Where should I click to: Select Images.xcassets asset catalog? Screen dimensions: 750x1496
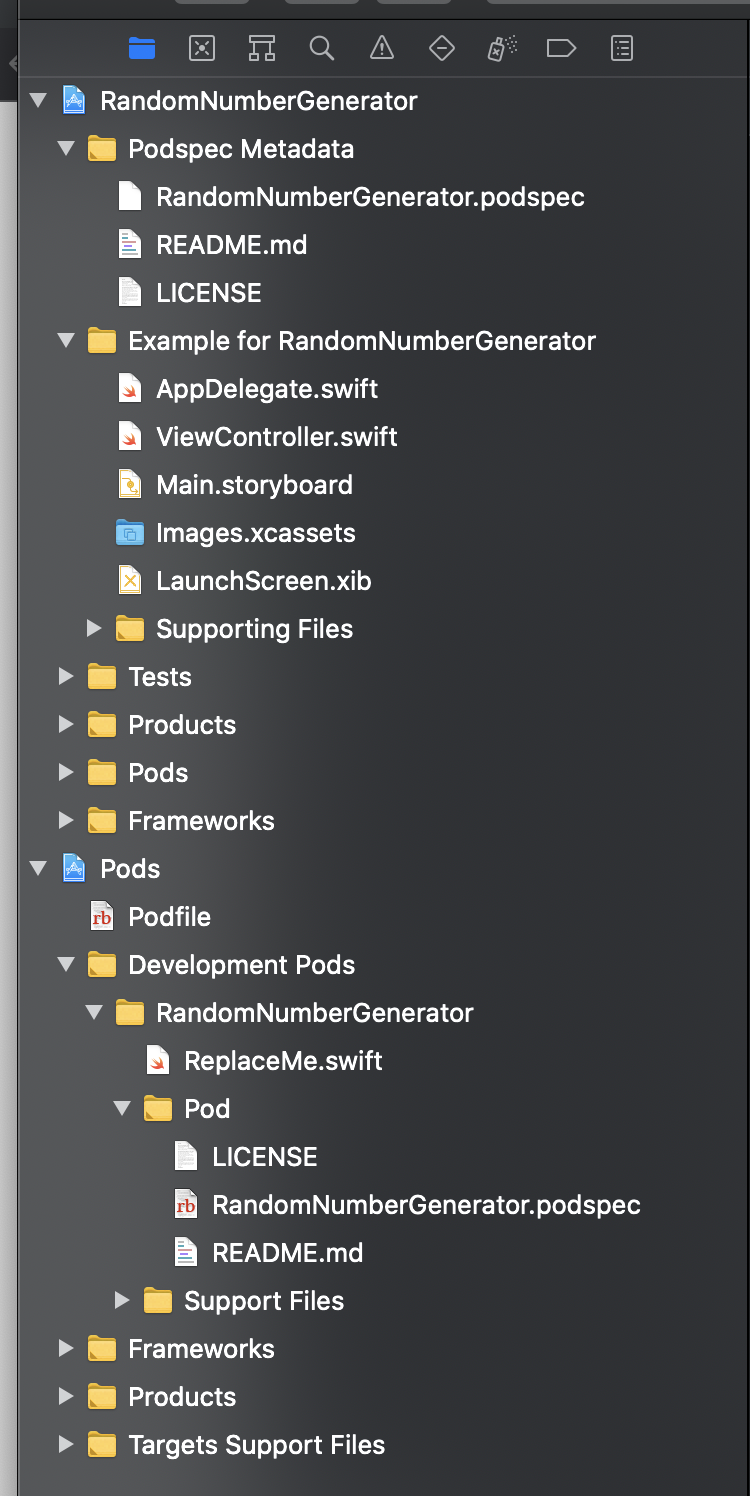coord(255,533)
